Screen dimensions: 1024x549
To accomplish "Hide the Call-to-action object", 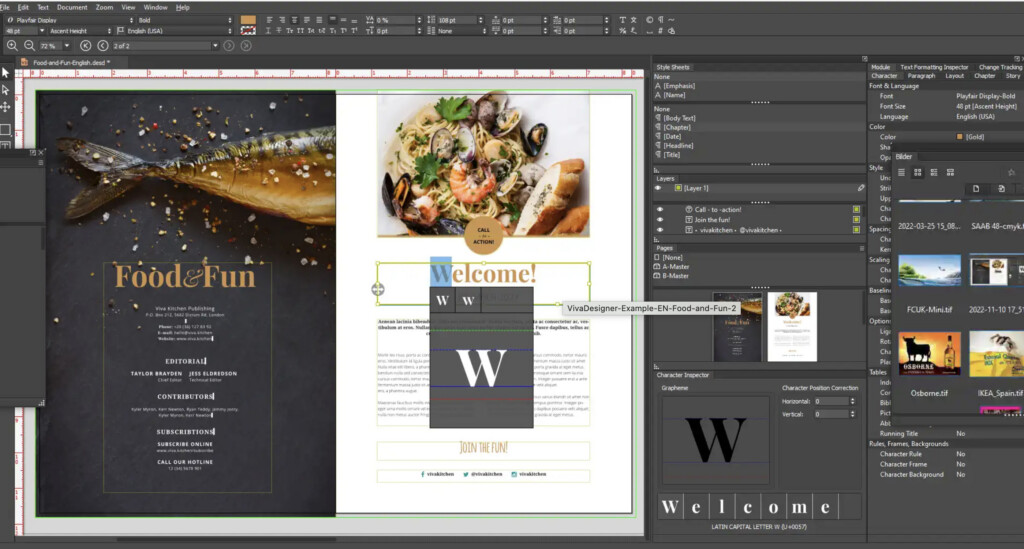I will point(660,210).
